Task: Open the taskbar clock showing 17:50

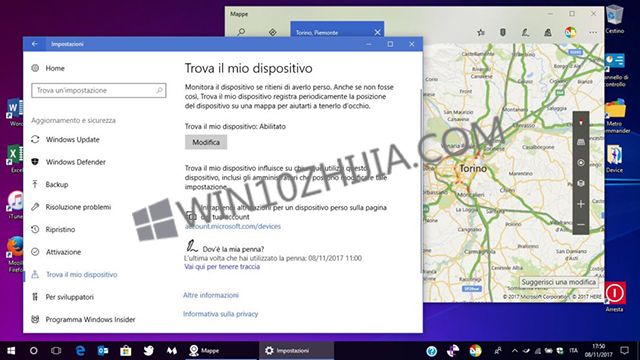Action: click(598, 350)
